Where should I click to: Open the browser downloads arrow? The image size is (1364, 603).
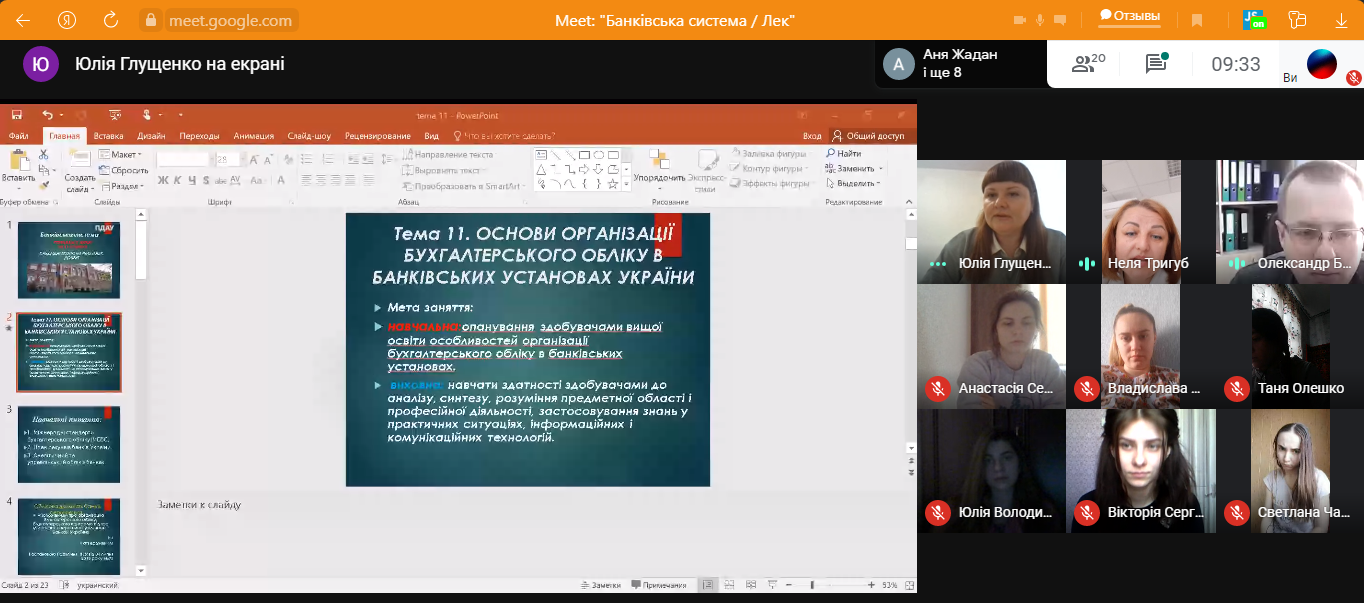(x=1341, y=20)
